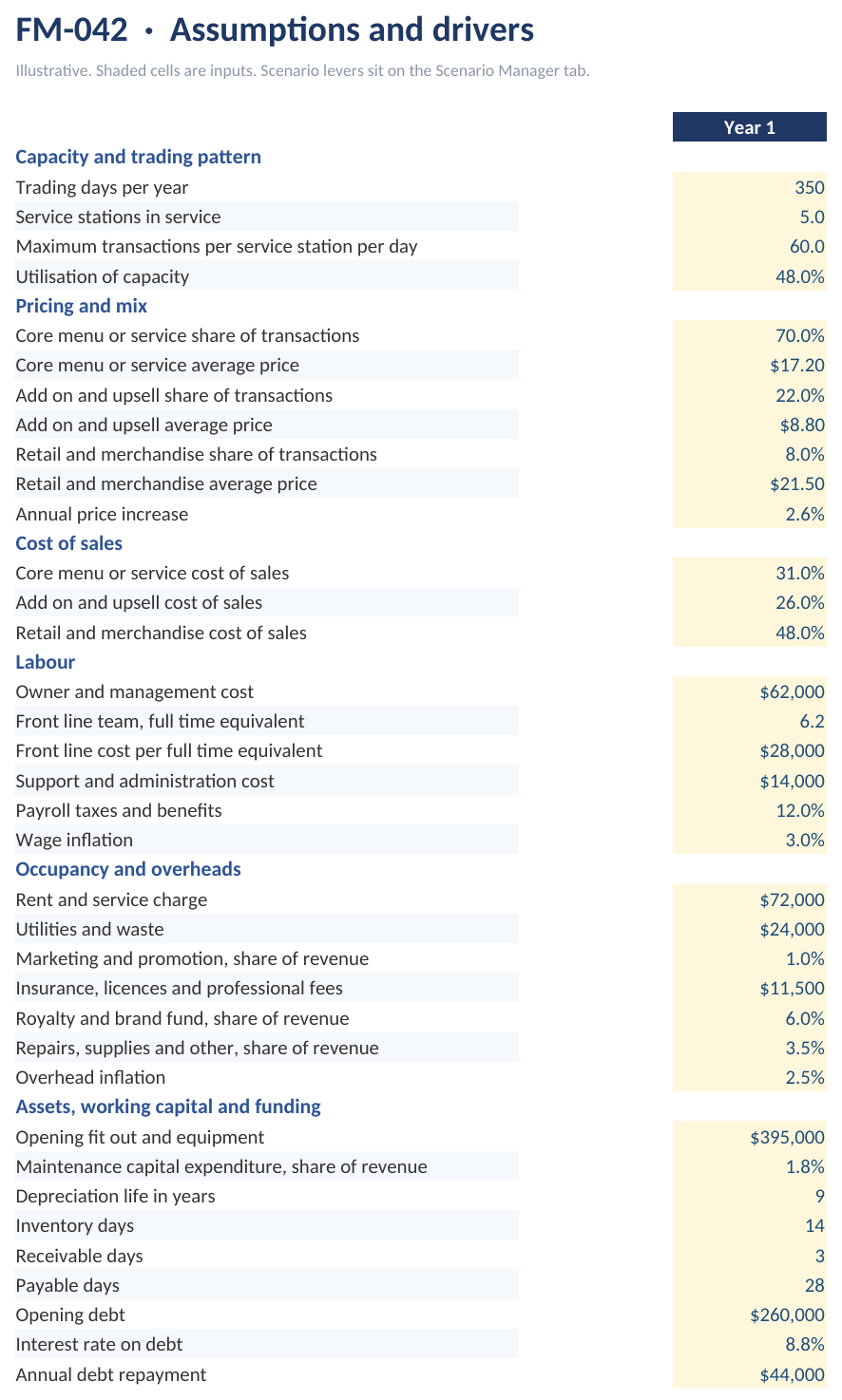The image size is (842, 1400).
Task: Click the Opening debt value $260,000
Action: [x=750, y=1315]
